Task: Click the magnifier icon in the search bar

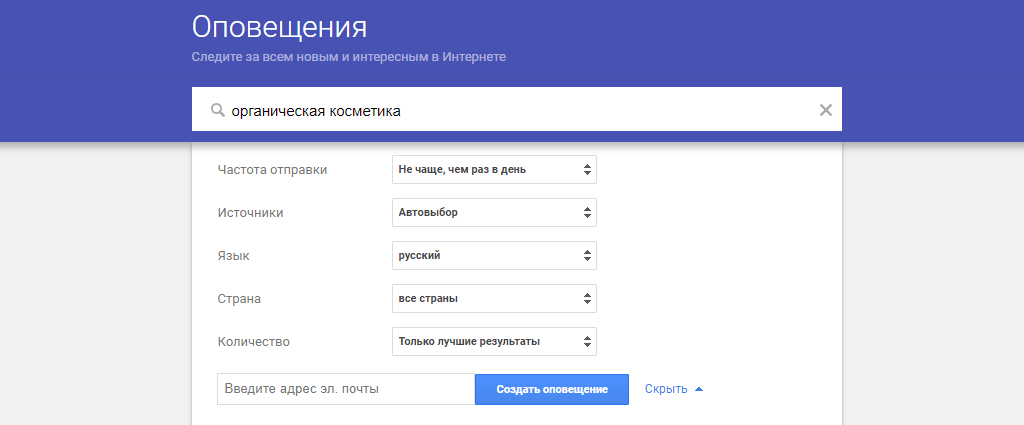Action: pos(217,111)
